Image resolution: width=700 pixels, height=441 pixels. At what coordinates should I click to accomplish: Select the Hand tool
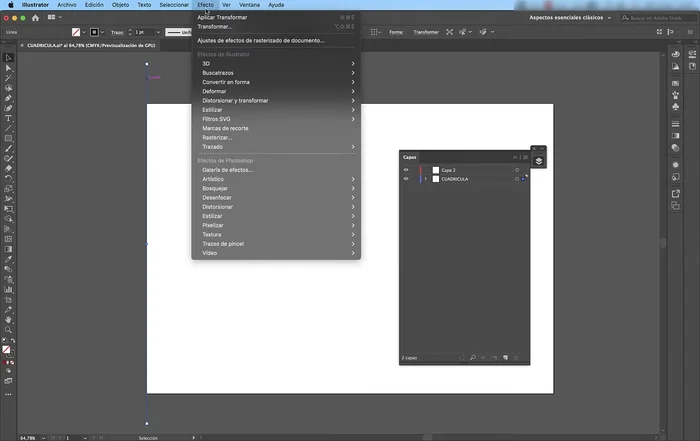coord(8,320)
